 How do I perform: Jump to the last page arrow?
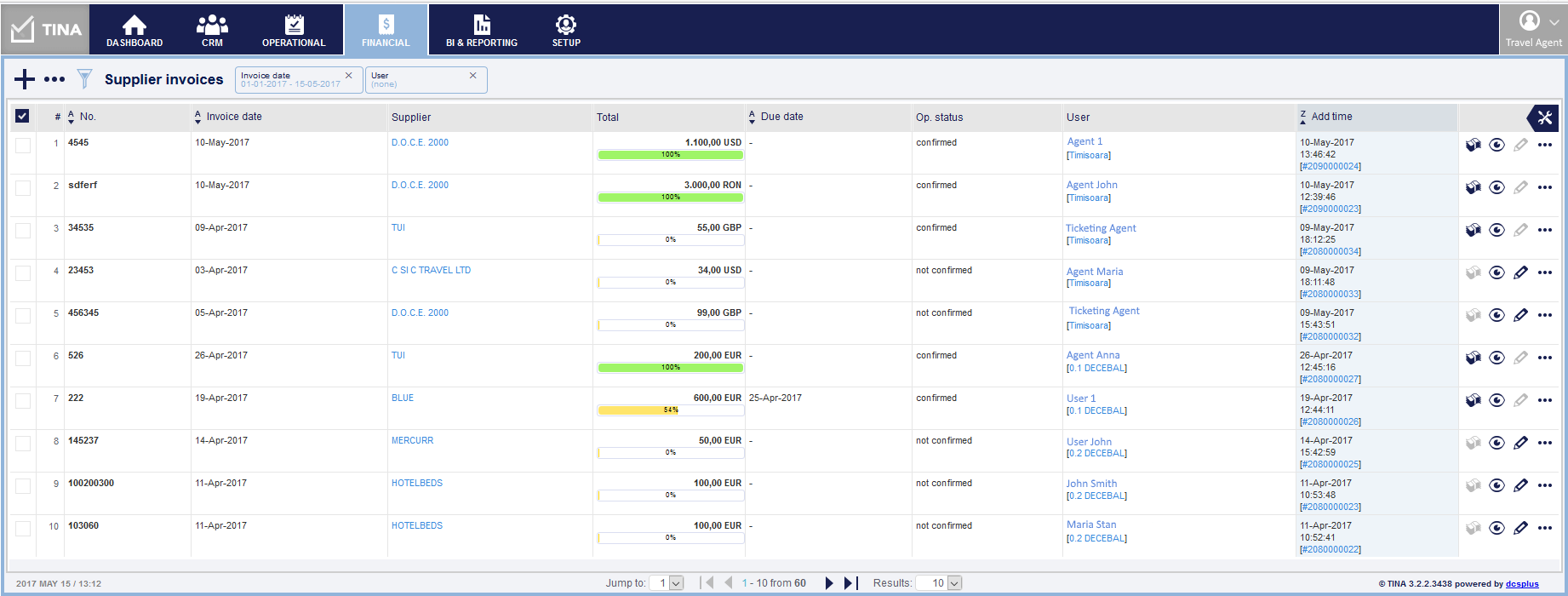tap(850, 583)
